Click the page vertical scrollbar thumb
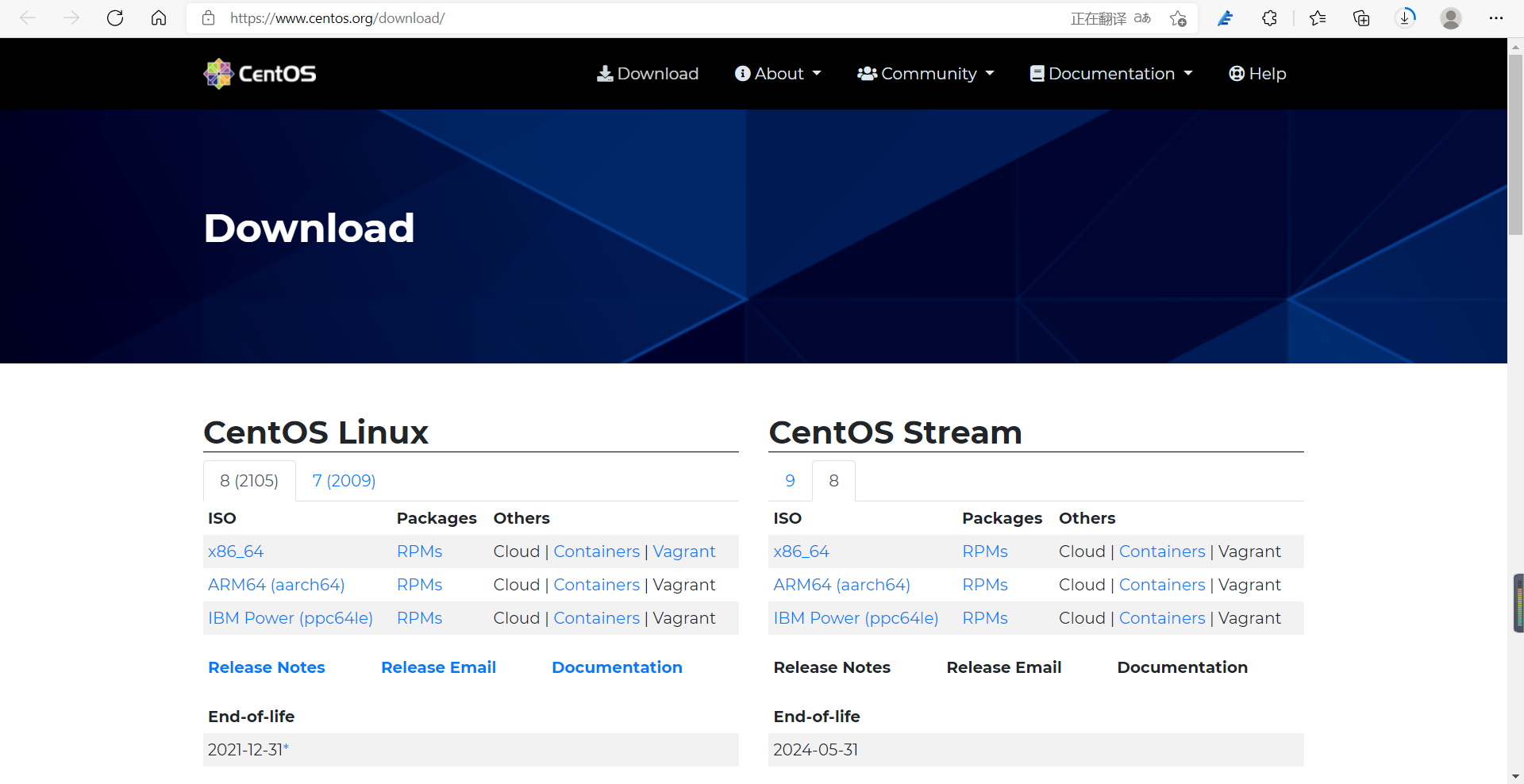The image size is (1524, 784). pos(1515,144)
